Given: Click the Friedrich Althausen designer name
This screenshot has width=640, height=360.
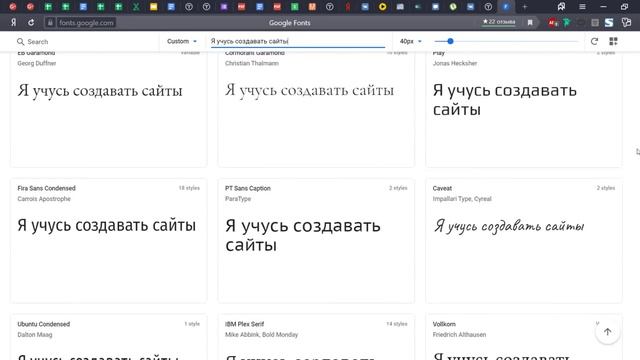Looking at the screenshot, I should (x=459, y=335).
